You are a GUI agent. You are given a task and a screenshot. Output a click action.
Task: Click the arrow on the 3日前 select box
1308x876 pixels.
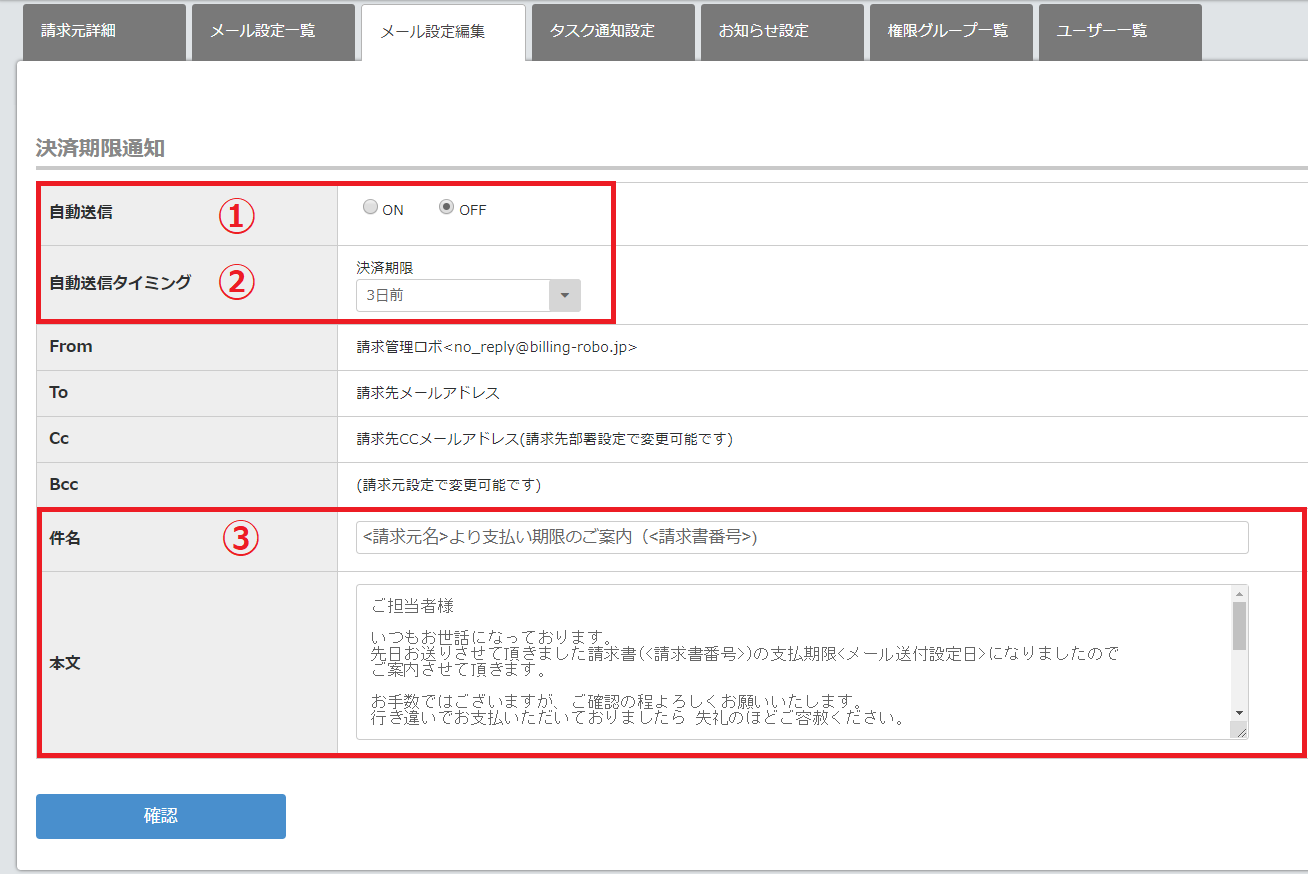[565, 296]
